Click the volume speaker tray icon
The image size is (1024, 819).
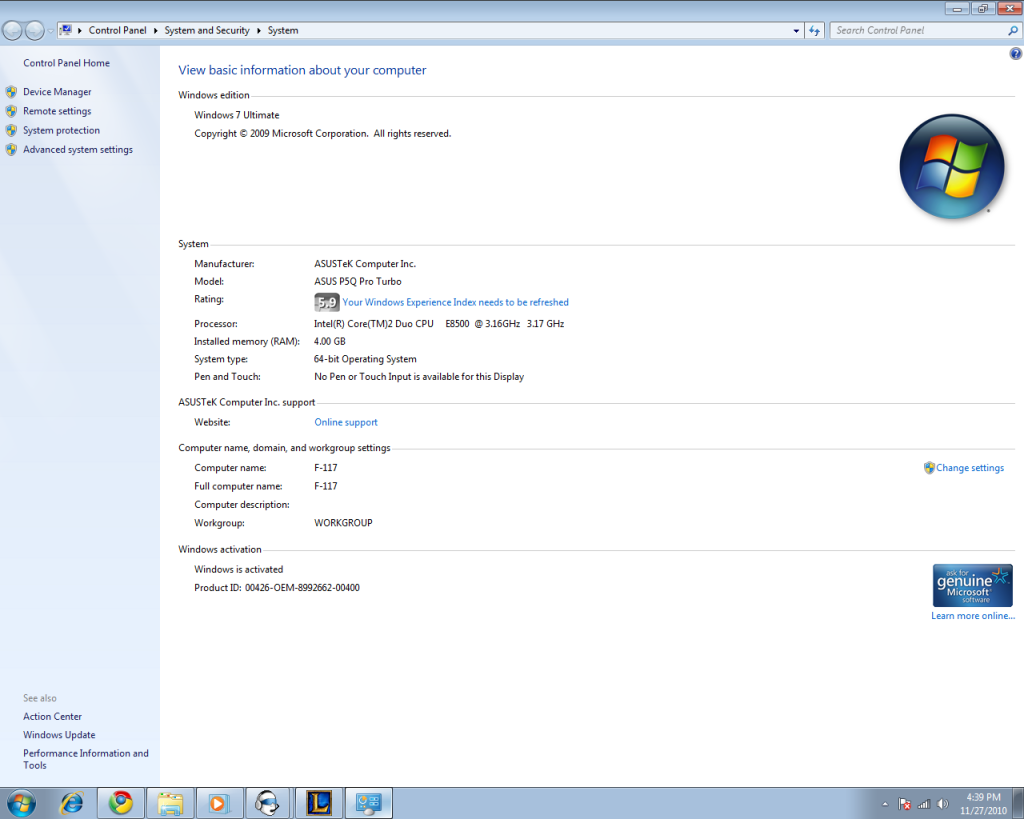coord(942,804)
